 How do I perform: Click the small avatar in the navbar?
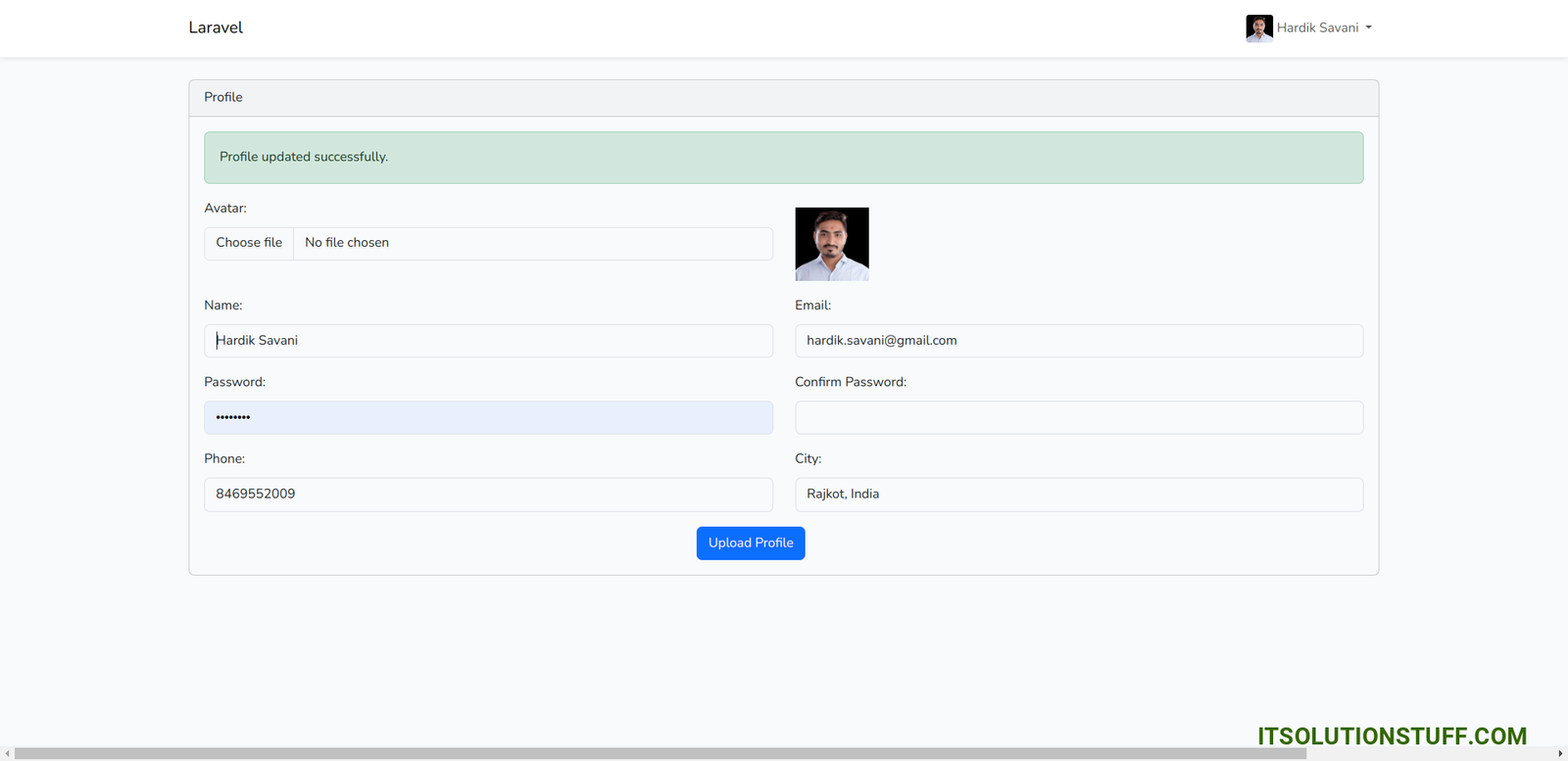pyautogui.click(x=1258, y=28)
